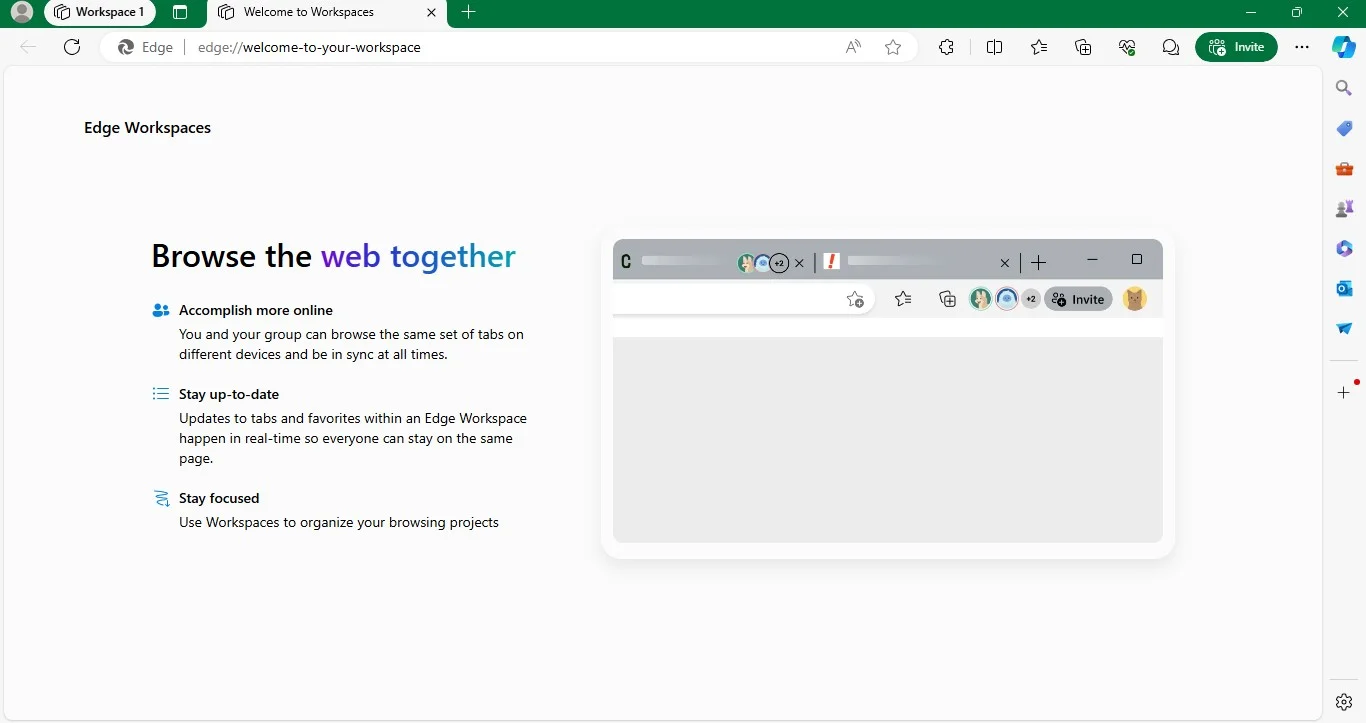Click the Accomplish more online text
Screen dimensions: 1366x723
pos(256,310)
